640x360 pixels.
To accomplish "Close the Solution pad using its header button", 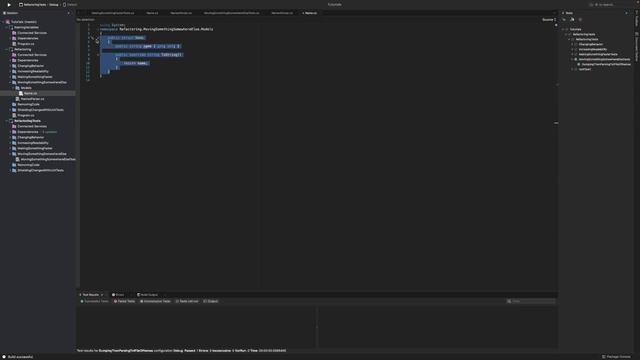I will coord(69,13).
